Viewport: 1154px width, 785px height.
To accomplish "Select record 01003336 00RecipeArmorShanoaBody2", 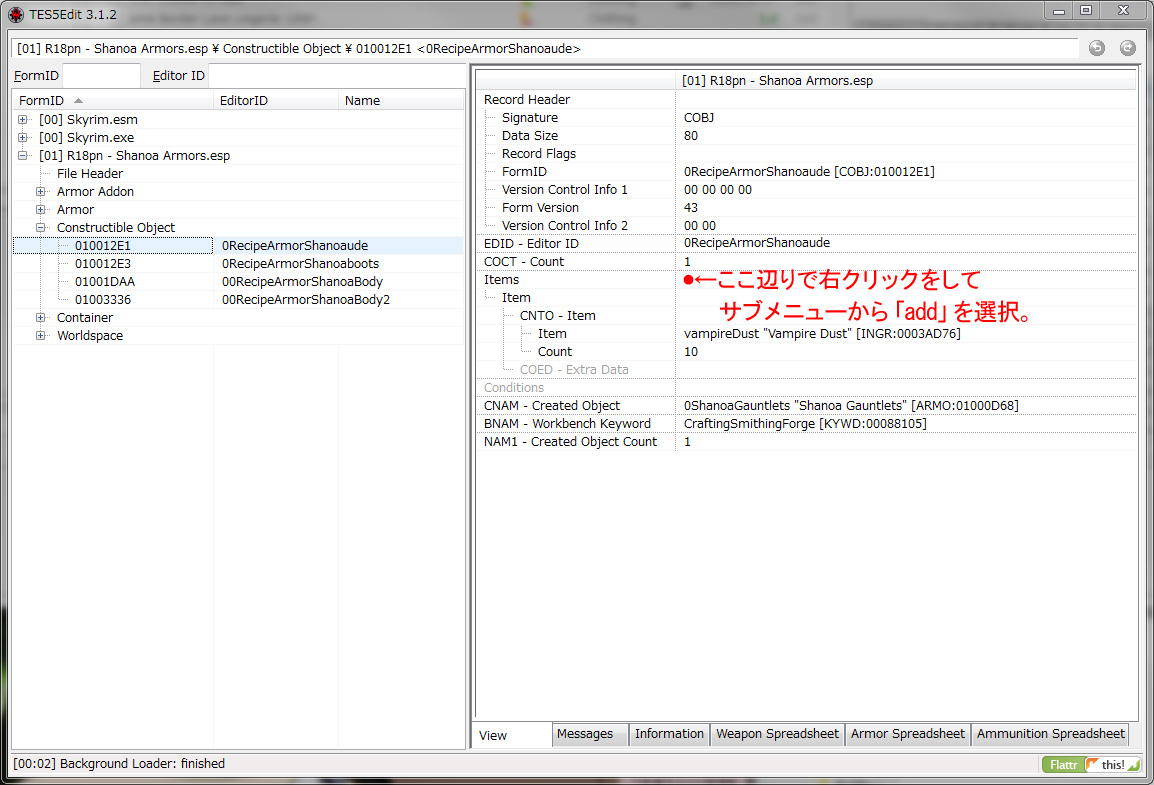I will click(x=239, y=299).
